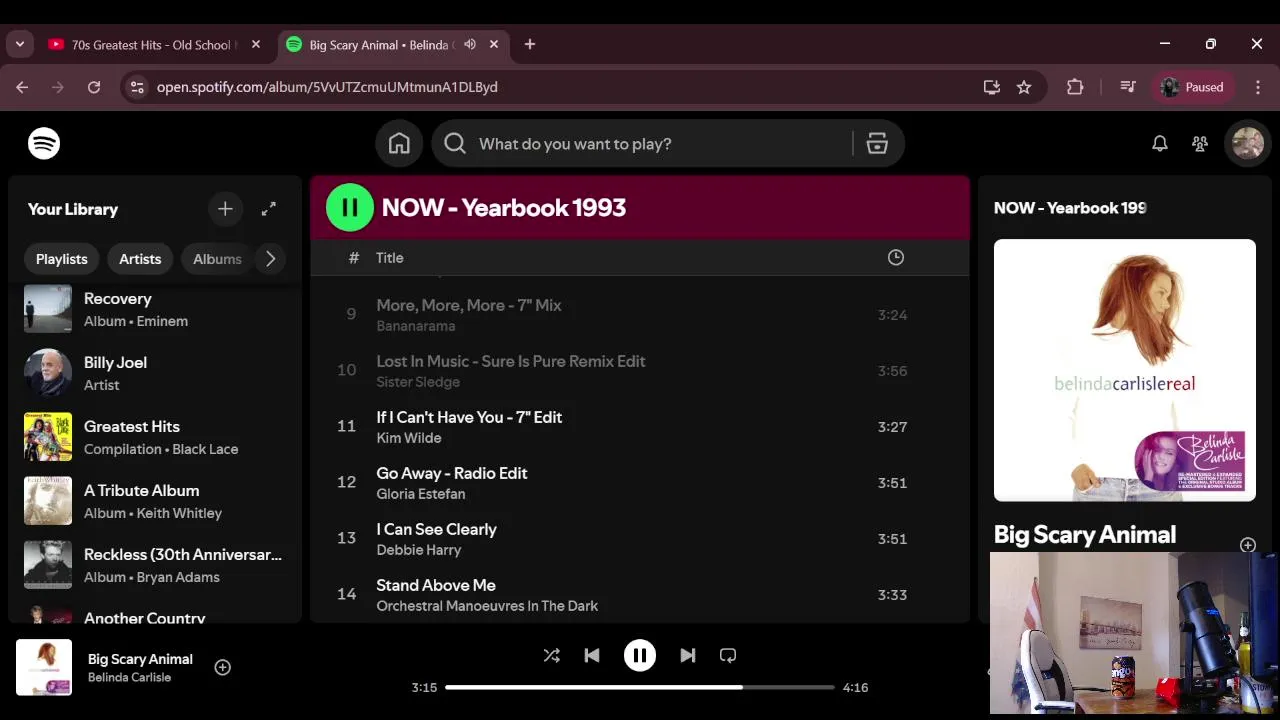Pause playback in the player bar

point(640,656)
